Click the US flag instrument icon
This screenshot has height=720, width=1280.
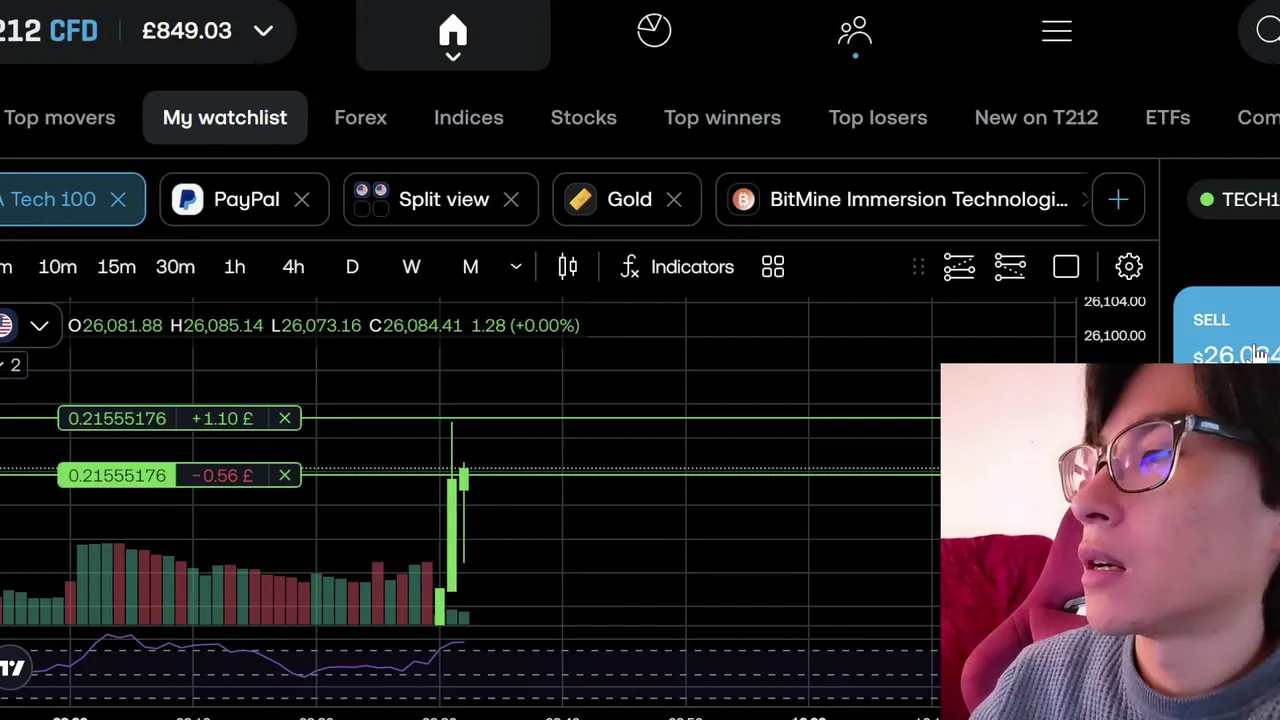5,325
